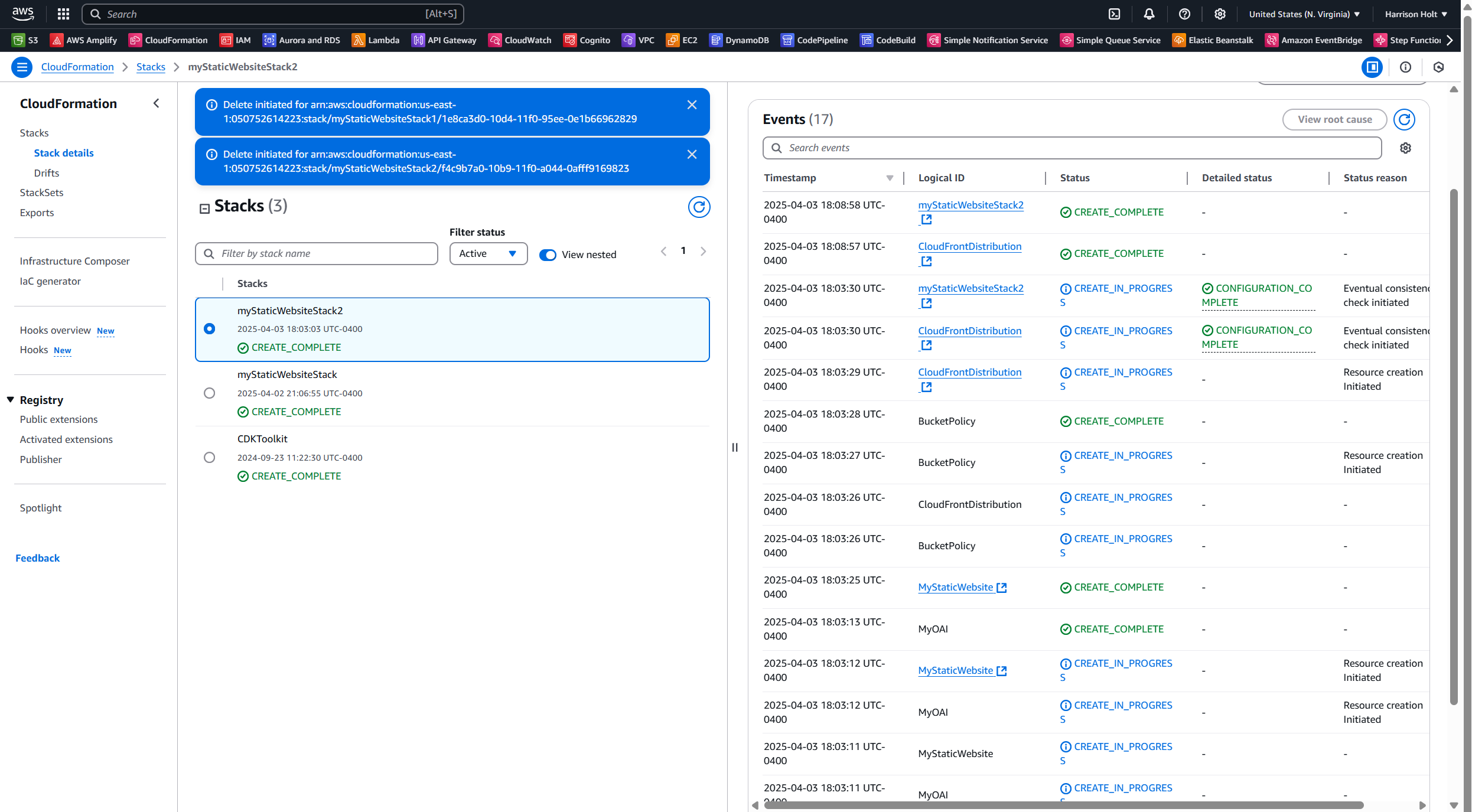Open the IAM shortcut
This screenshot has width=1472, height=812.
[236, 40]
